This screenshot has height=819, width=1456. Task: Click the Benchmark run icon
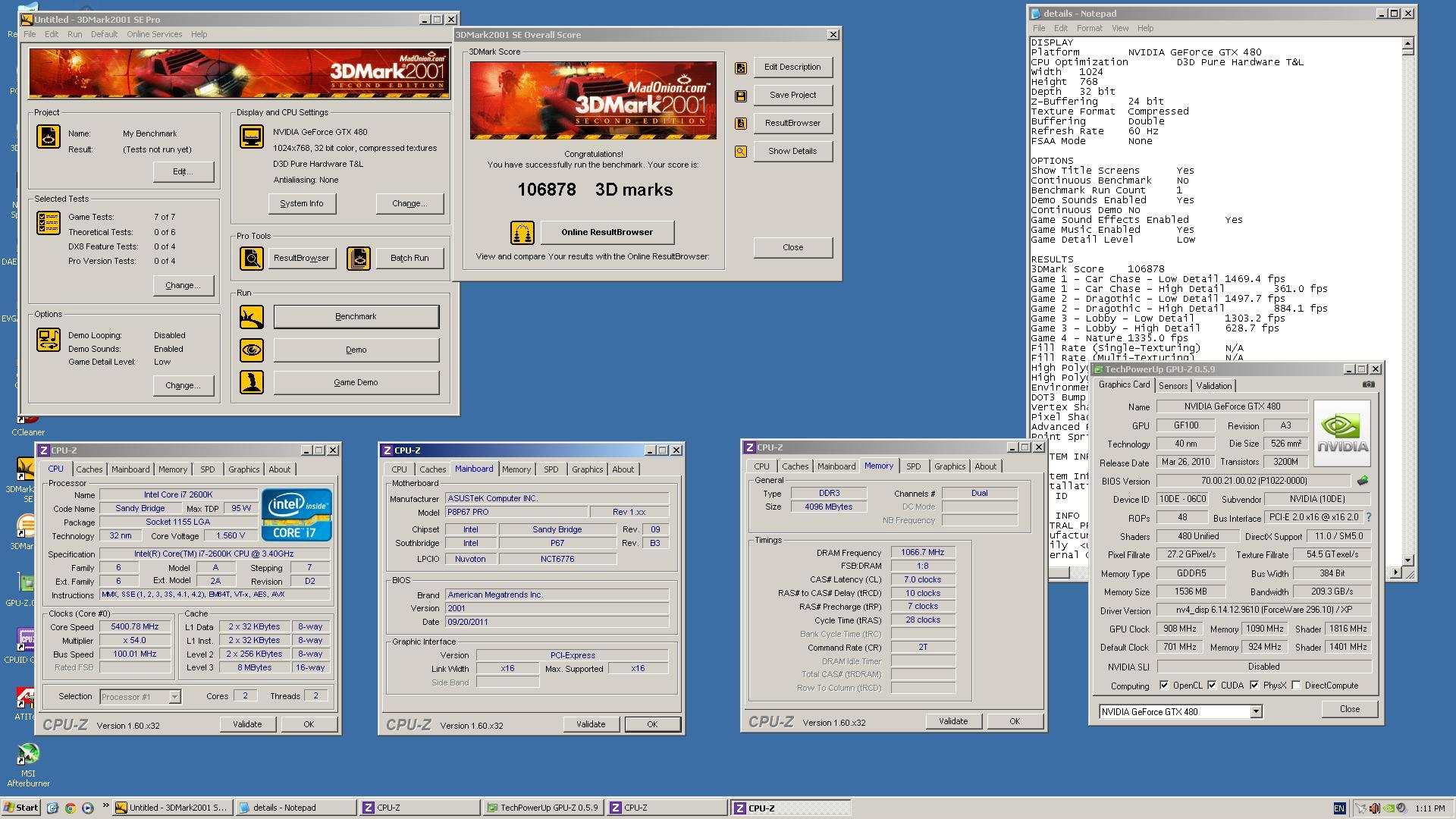[x=252, y=316]
